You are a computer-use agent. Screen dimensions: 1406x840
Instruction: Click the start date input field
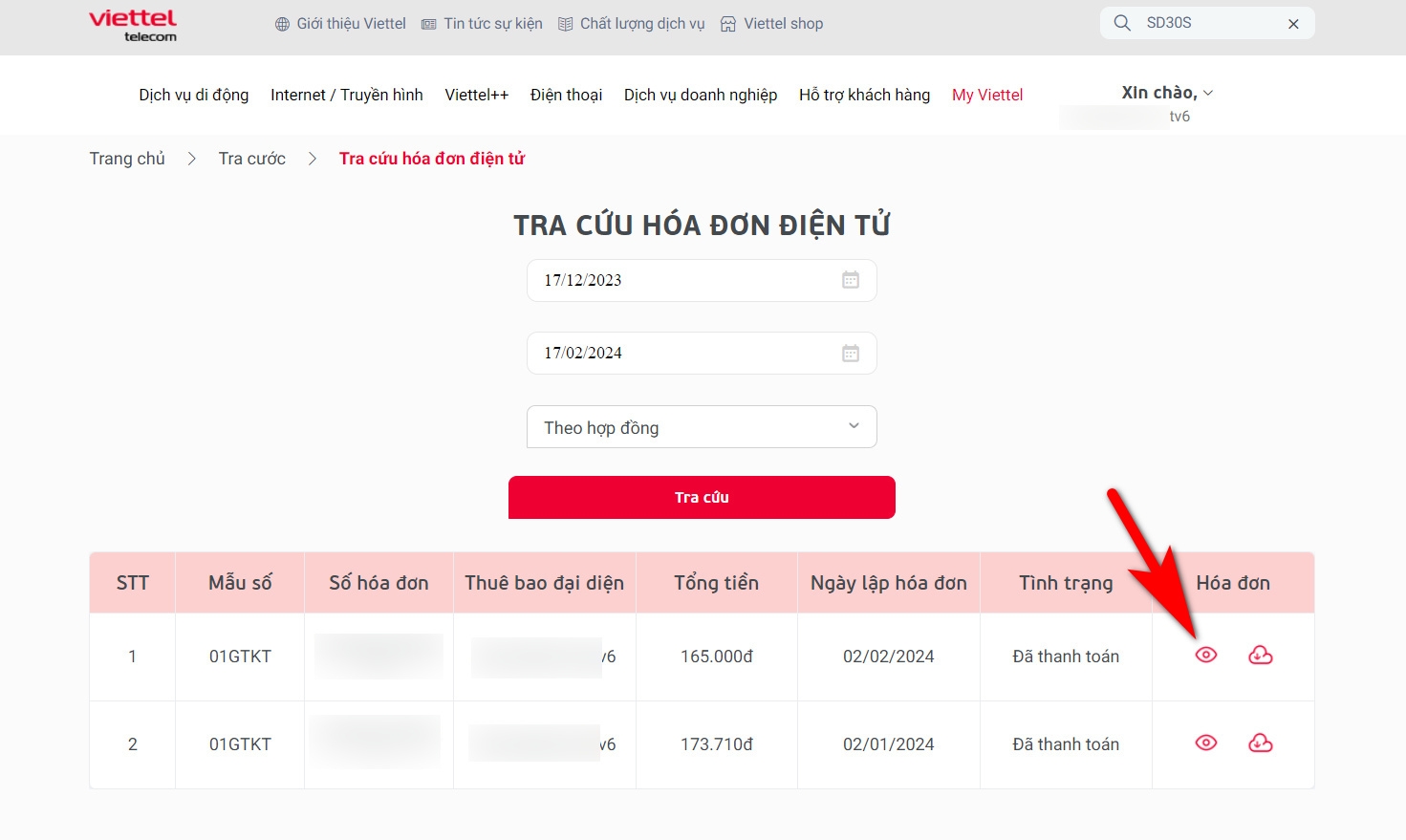(x=702, y=280)
